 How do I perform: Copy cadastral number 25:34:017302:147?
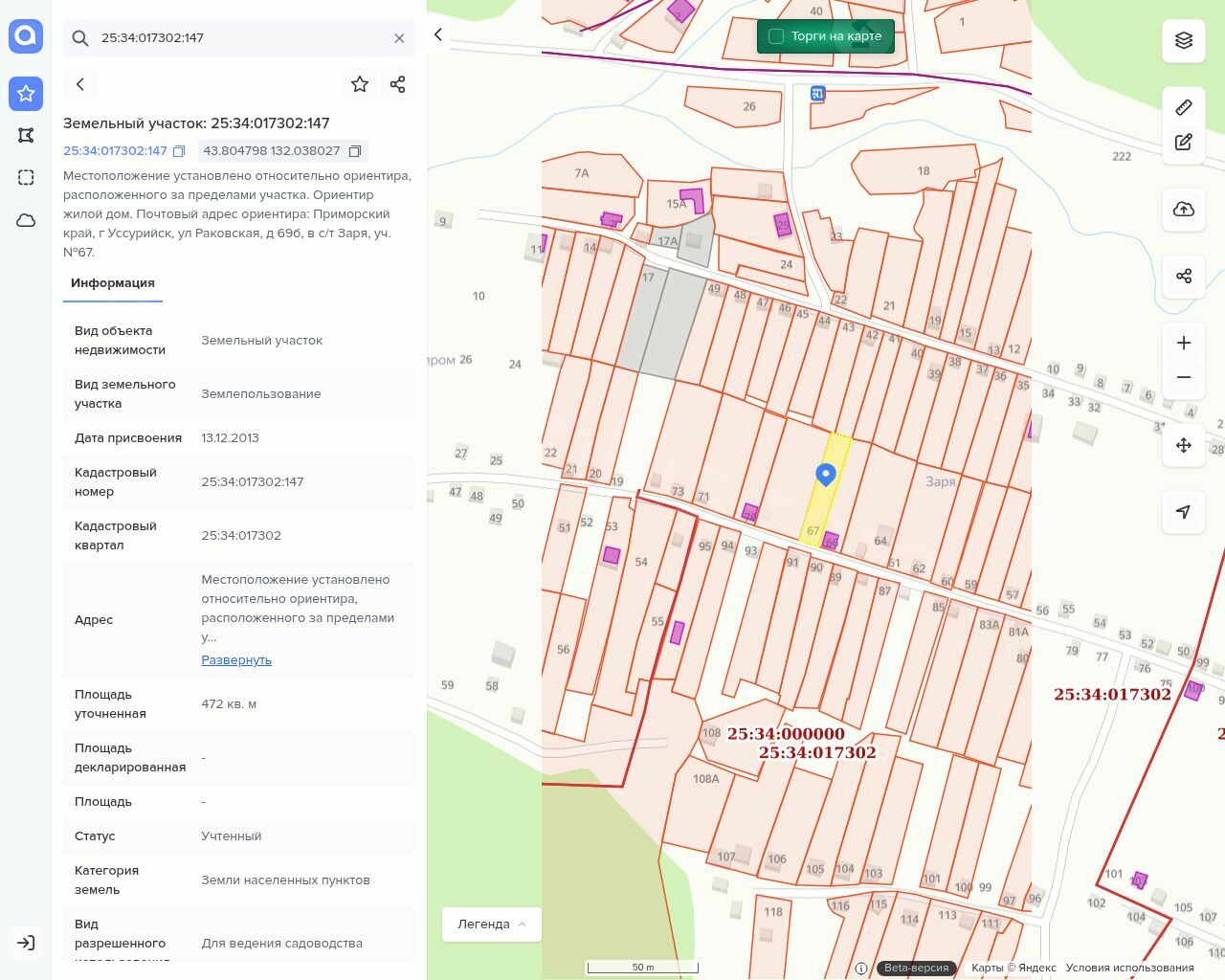pyautogui.click(x=179, y=151)
